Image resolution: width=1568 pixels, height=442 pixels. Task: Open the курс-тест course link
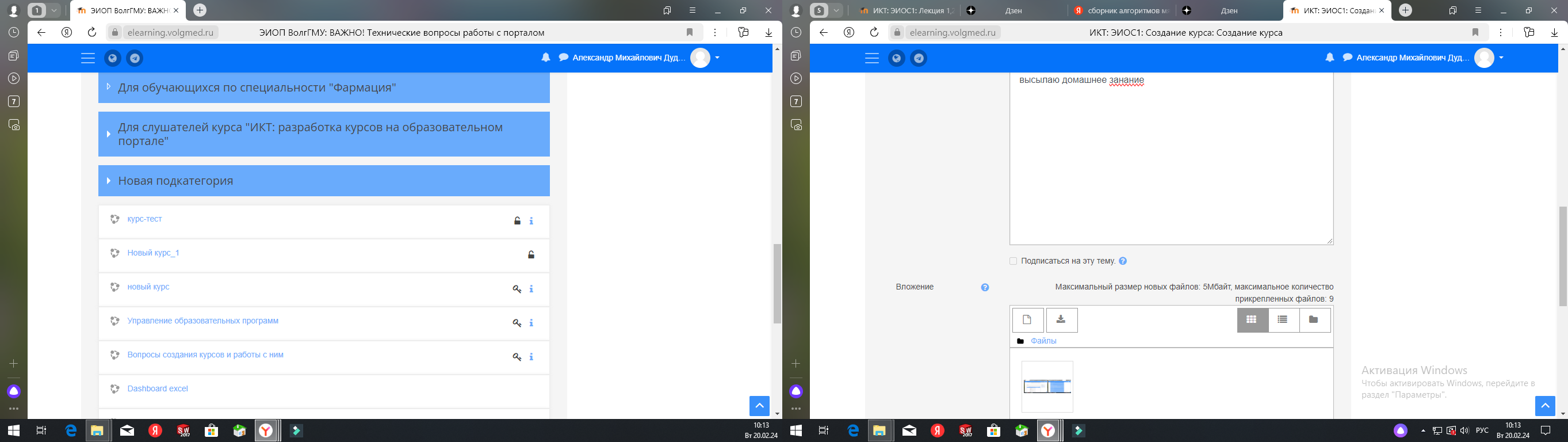point(145,219)
